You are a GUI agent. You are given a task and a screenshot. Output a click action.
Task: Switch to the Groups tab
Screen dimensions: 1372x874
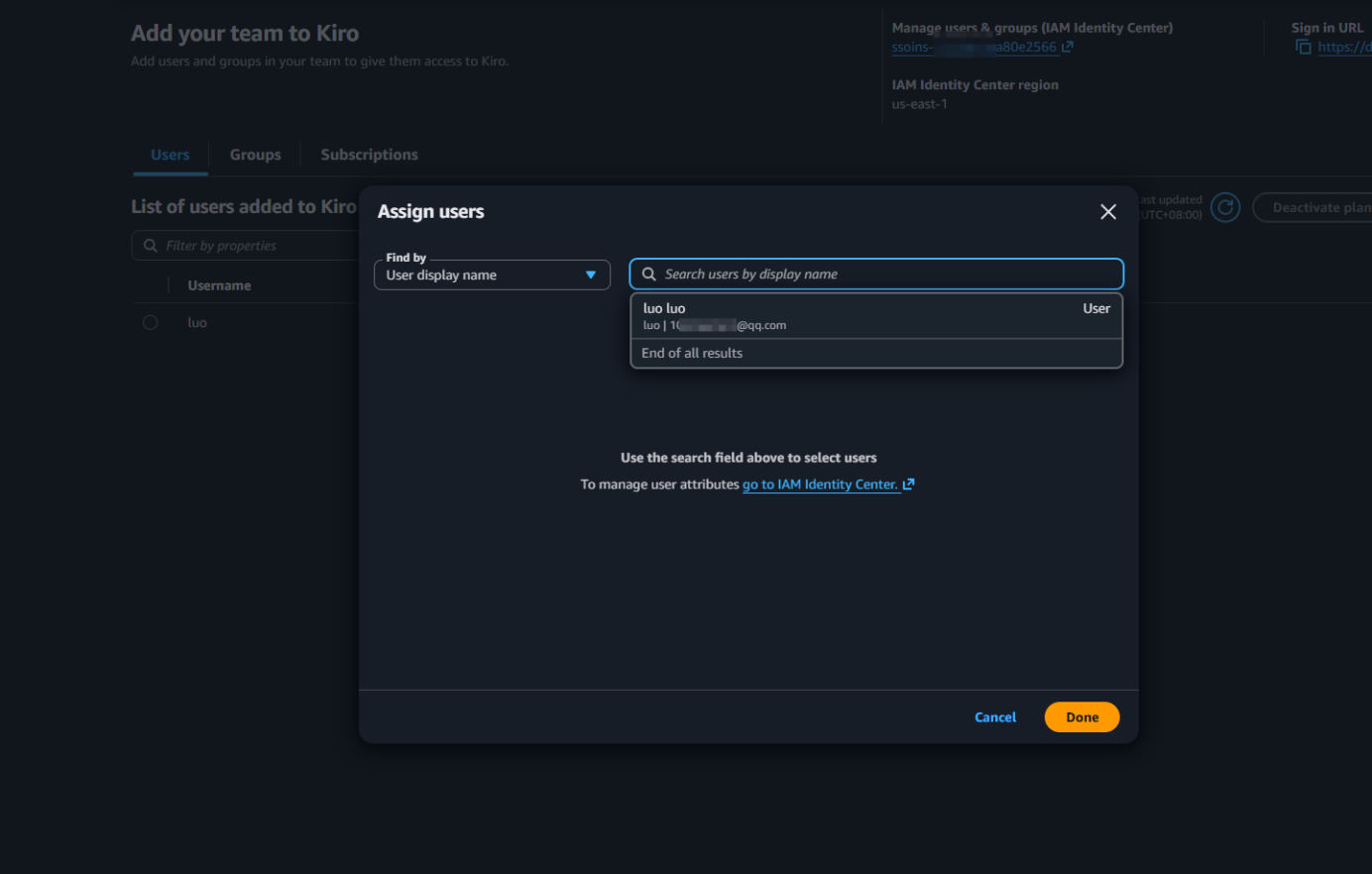(256, 155)
